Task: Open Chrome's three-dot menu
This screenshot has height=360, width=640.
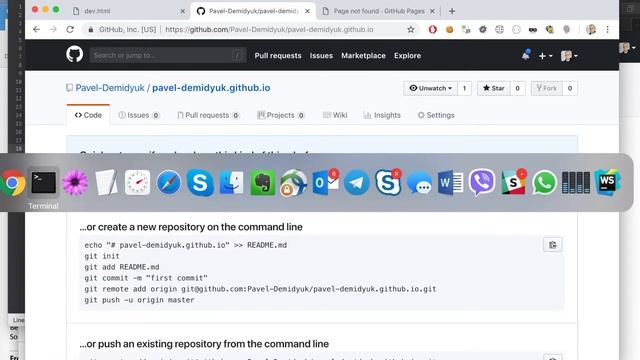Action: (607, 29)
